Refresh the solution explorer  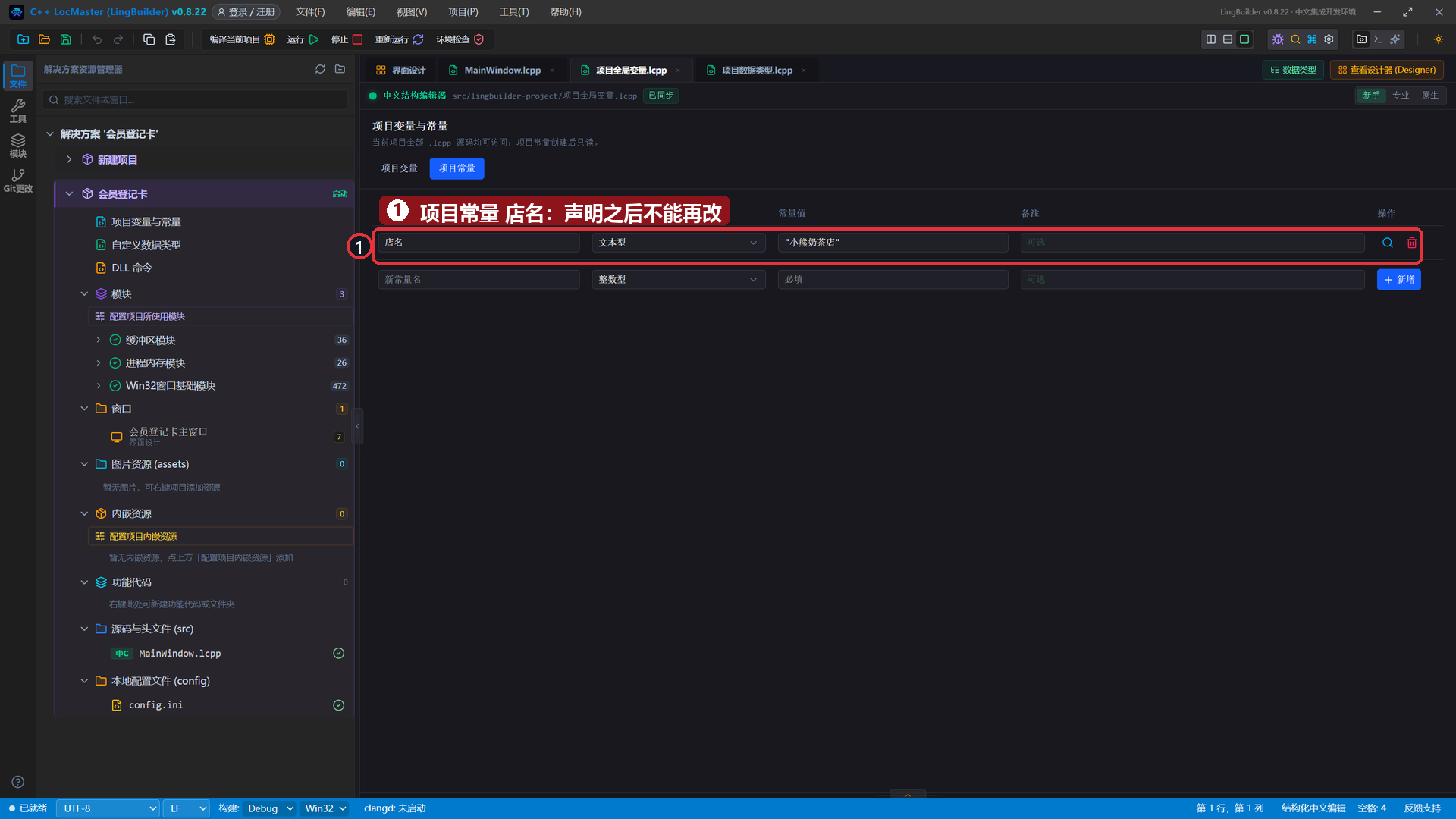click(320, 69)
